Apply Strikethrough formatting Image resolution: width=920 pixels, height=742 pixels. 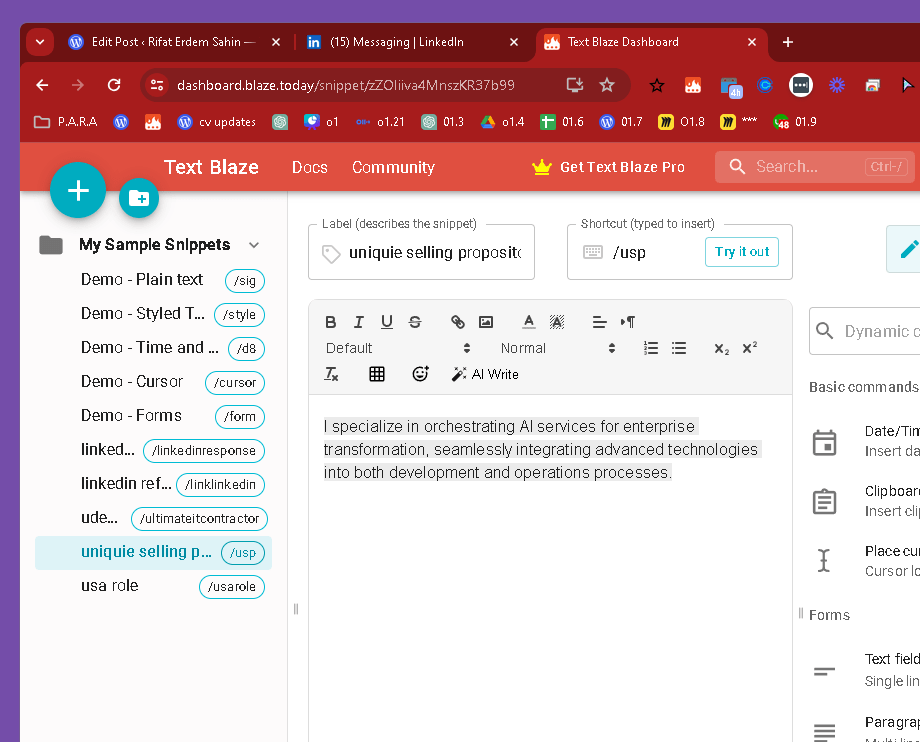pos(415,321)
